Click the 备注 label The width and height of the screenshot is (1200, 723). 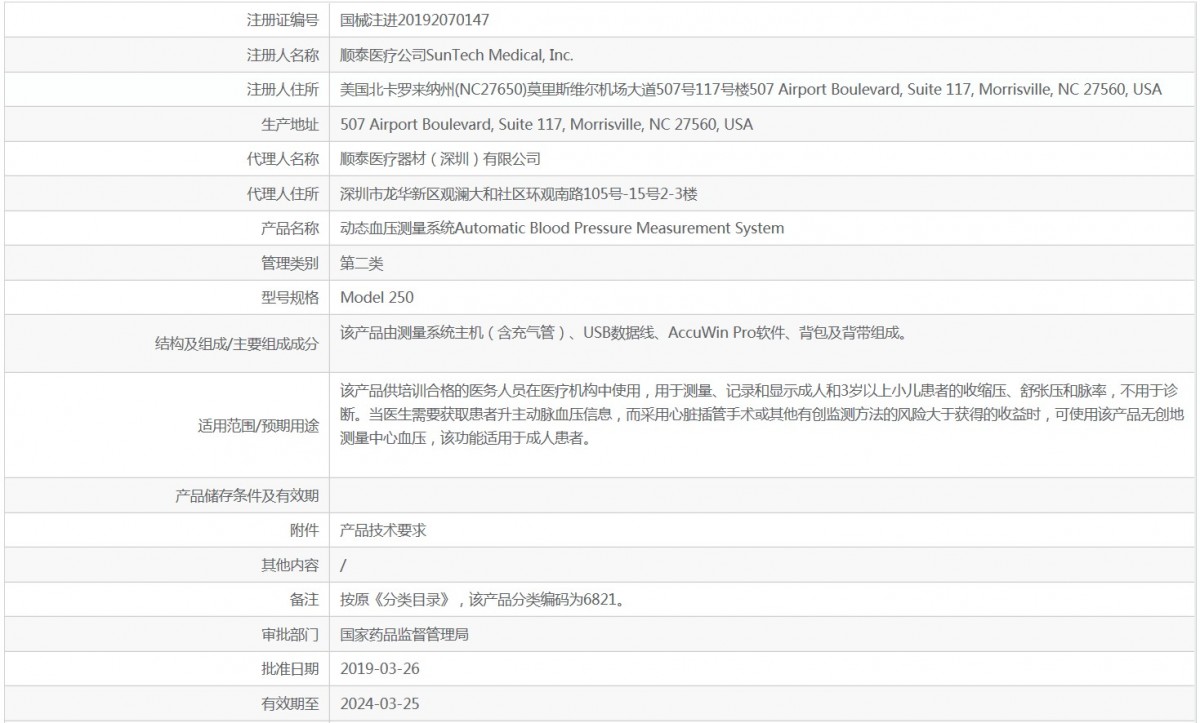coord(305,600)
